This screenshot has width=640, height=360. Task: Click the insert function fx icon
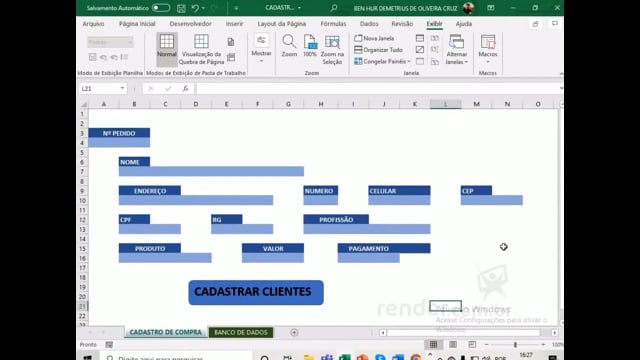coord(185,89)
